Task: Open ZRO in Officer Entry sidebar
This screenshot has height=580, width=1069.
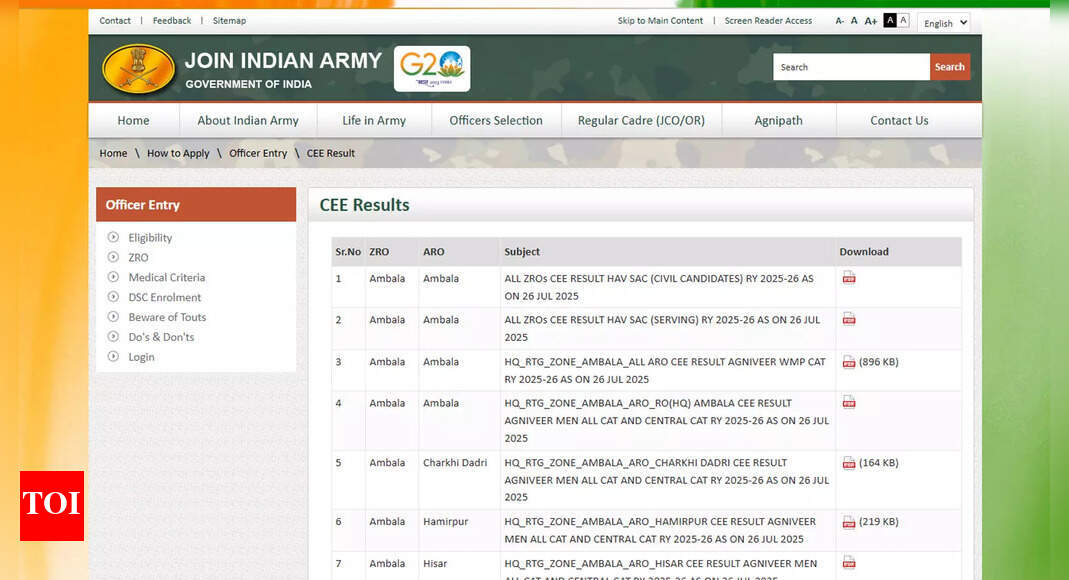Action: (x=138, y=257)
